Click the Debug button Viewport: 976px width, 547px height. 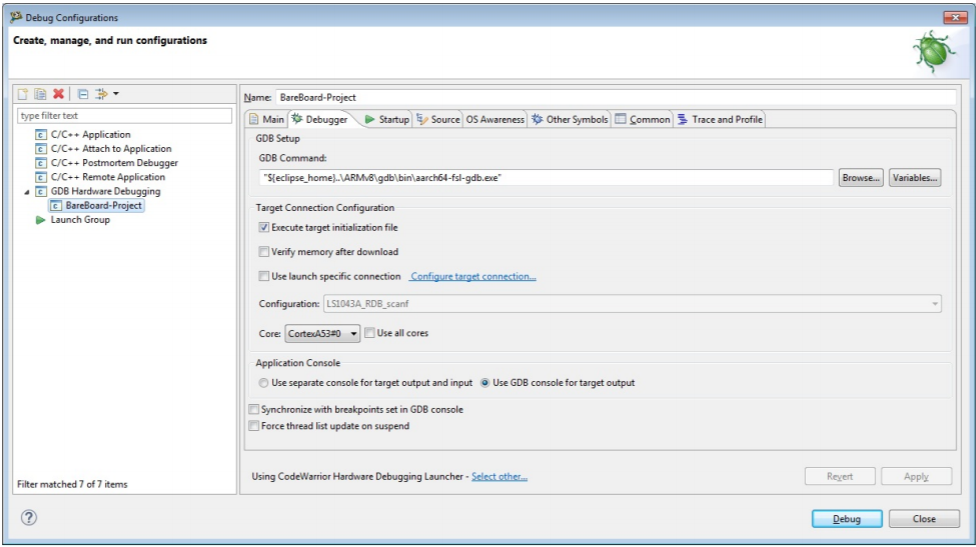click(847, 519)
